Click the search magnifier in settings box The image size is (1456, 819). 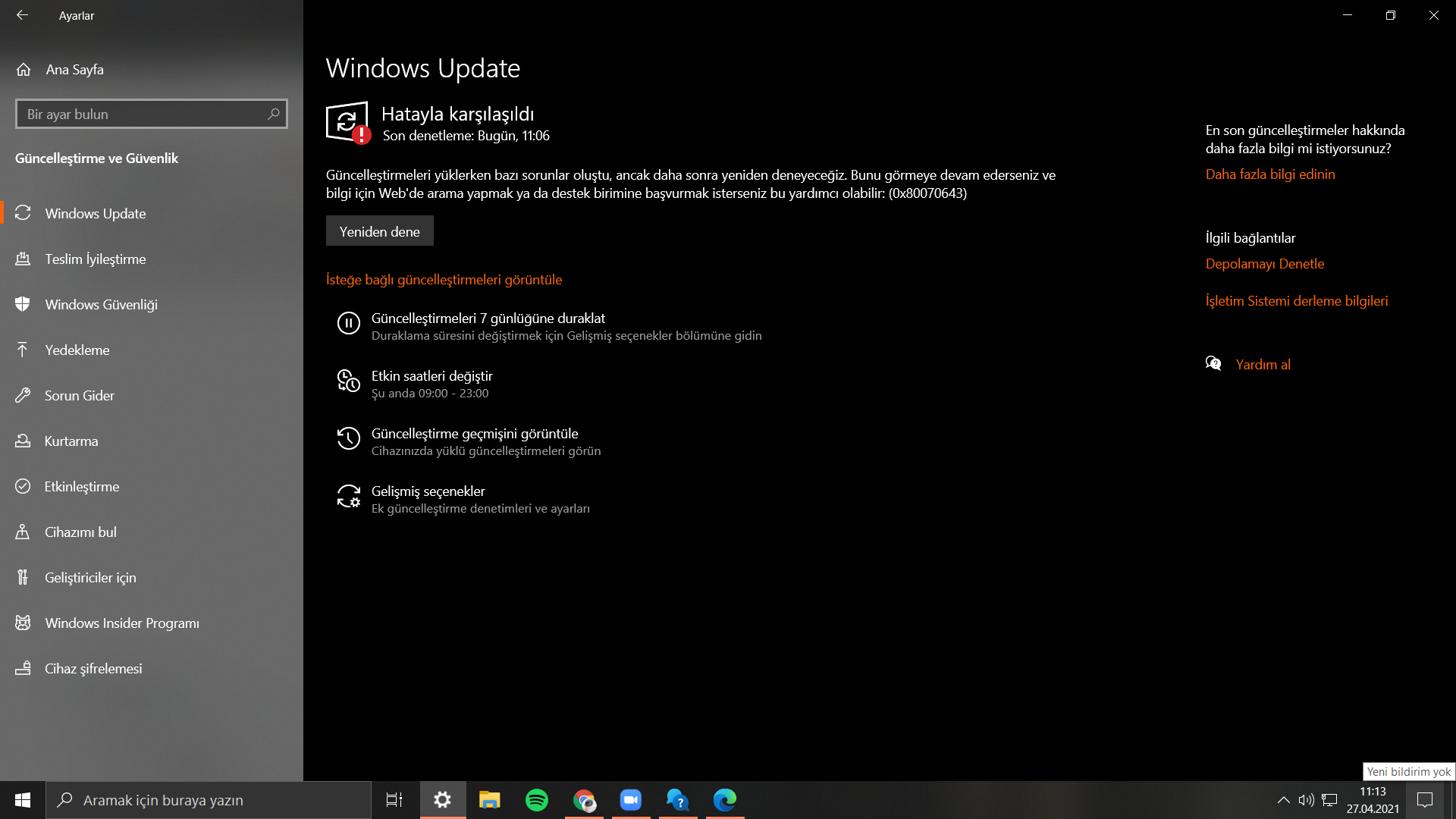tap(274, 114)
